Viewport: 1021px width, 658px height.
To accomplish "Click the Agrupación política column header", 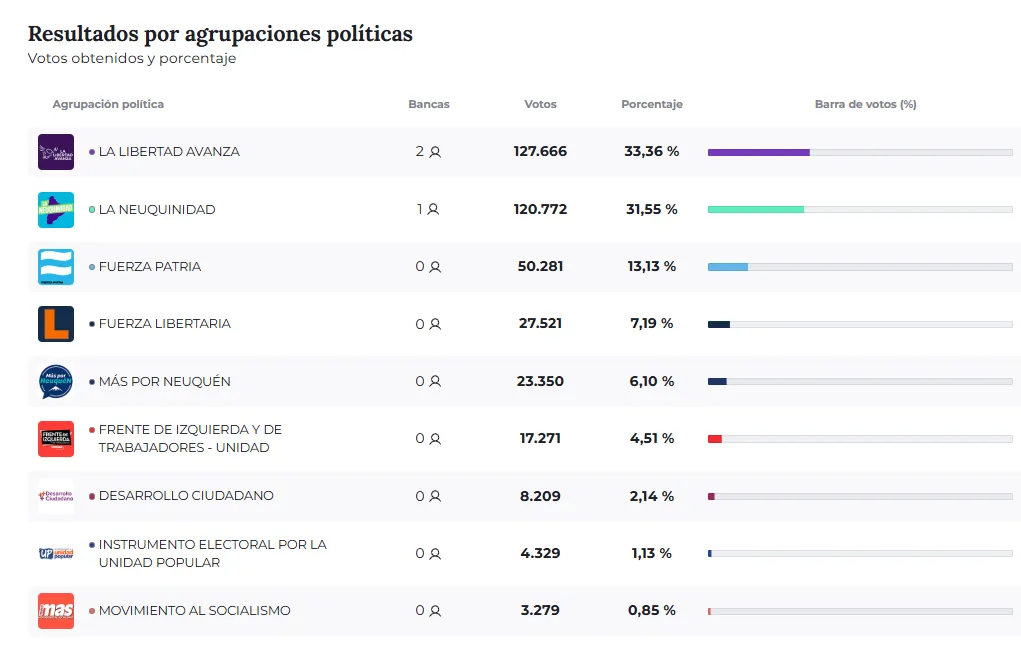I will pyautogui.click(x=108, y=104).
